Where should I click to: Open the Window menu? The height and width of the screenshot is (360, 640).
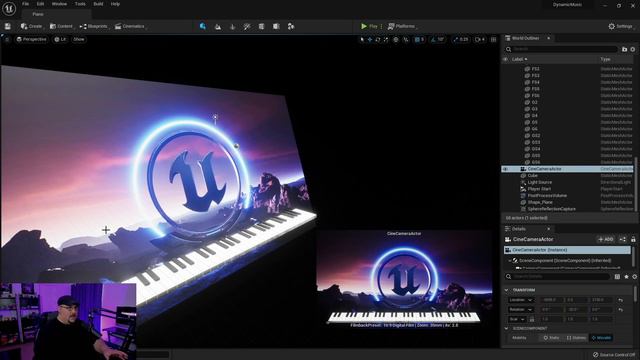click(x=59, y=4)
